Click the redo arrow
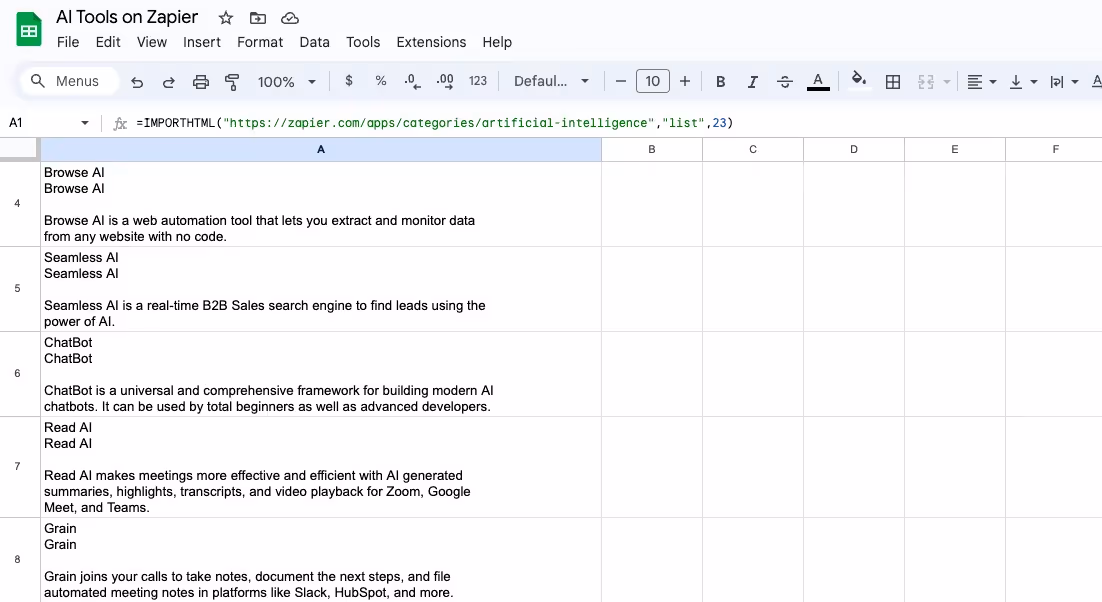This screenshot has height=602, width=1102. (x=169, y=82)
